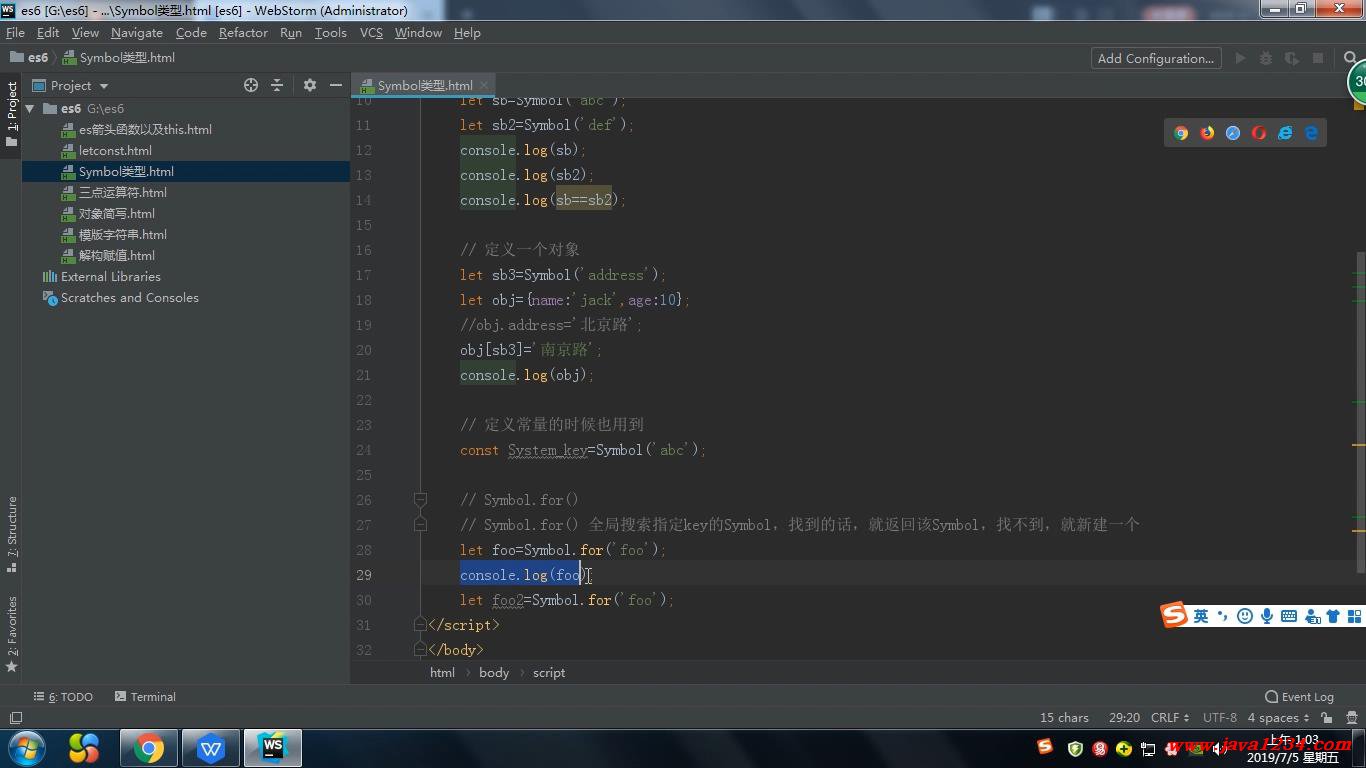Screen dimensions: 1366x768
Task: Preview the page in Safari from the editor popup
Action: 1233,133
